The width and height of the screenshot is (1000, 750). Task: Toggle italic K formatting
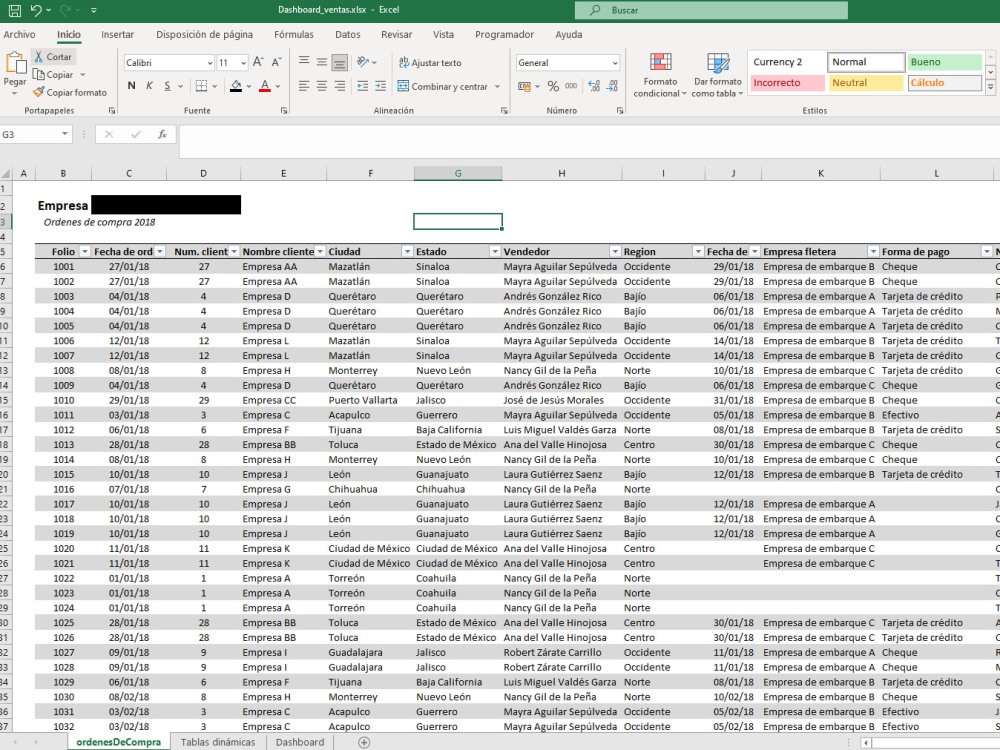coord(149,85)
